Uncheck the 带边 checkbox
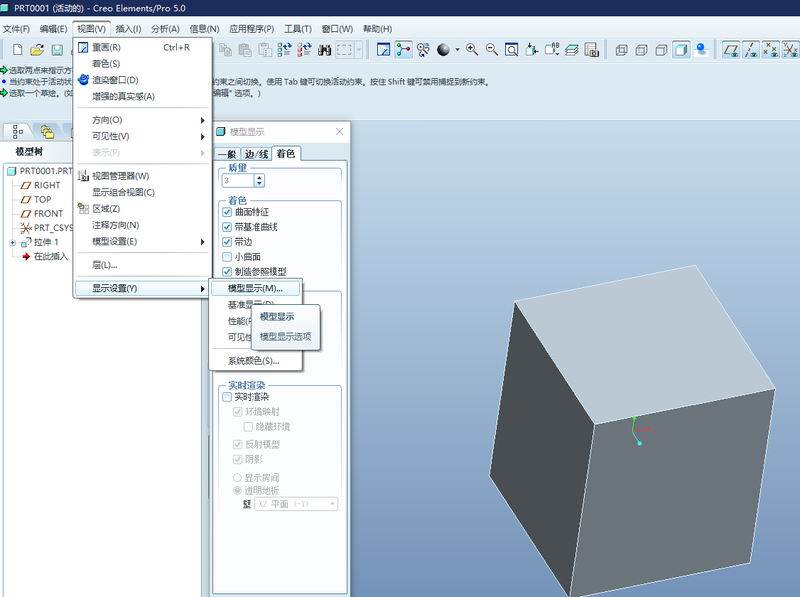This screenshot has height=597, width=800. [x=227, y=241]
